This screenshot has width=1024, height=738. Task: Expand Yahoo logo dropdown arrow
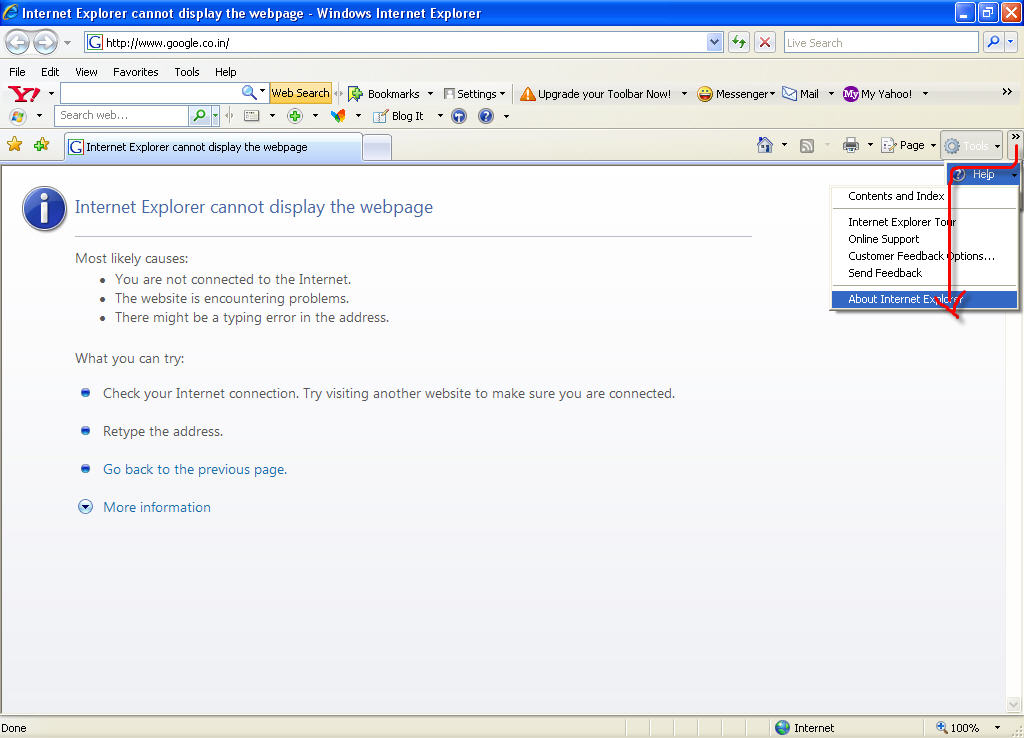(51, 93)
